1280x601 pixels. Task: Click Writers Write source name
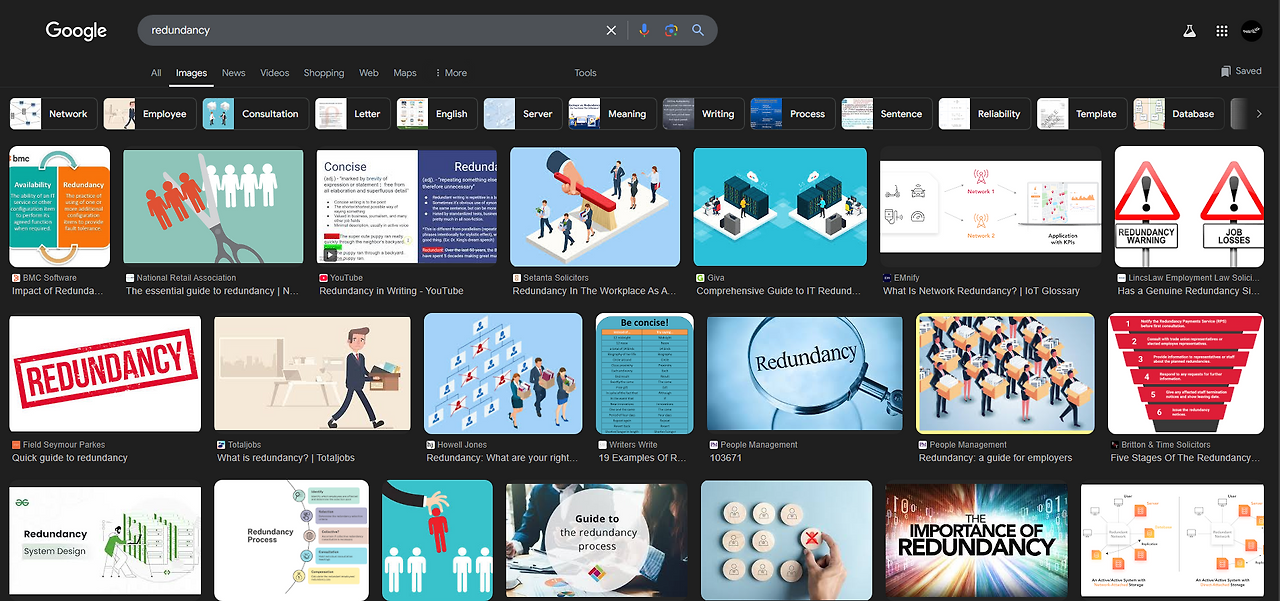634,445
